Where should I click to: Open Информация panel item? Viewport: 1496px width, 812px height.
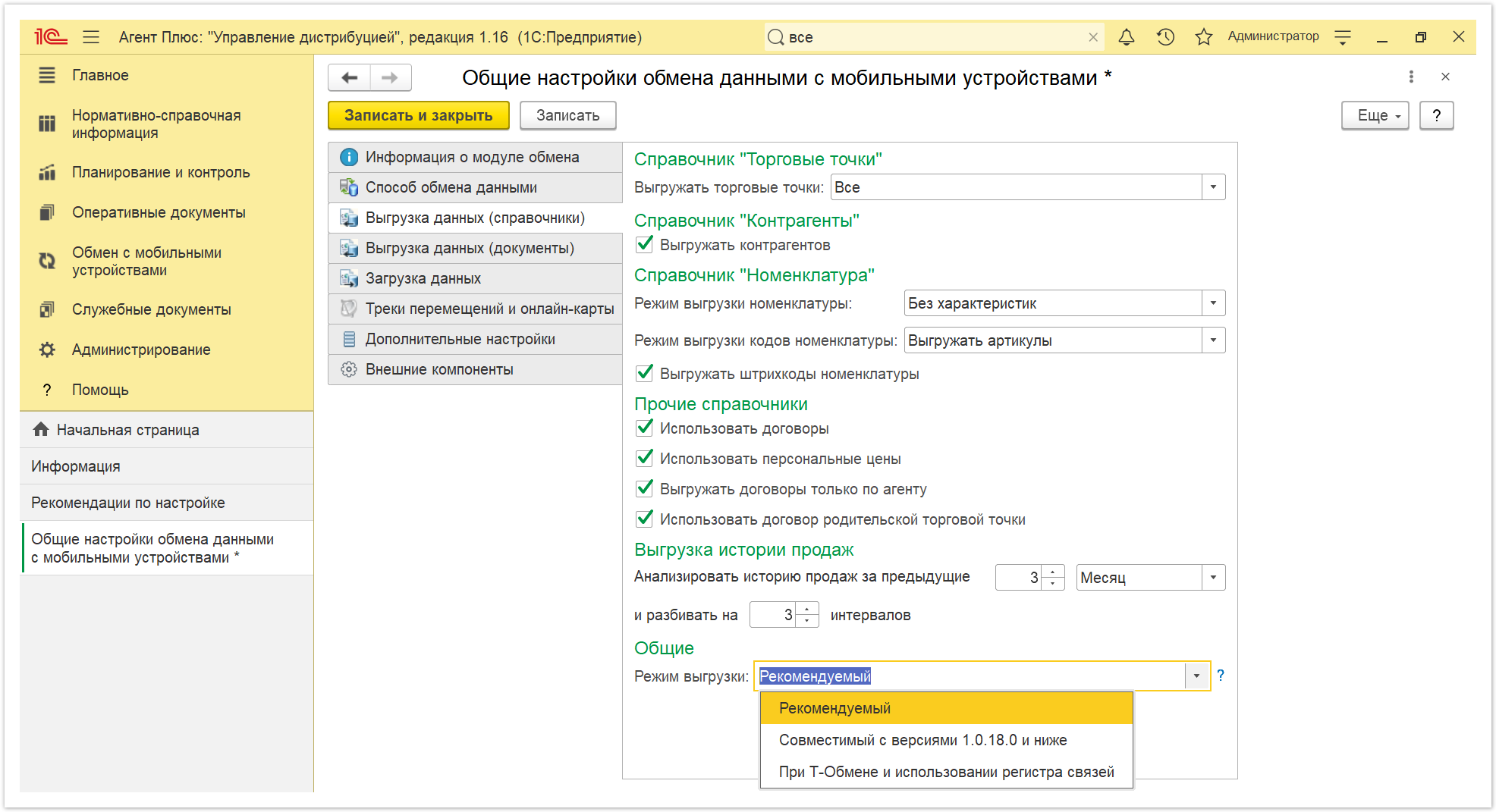167,466
